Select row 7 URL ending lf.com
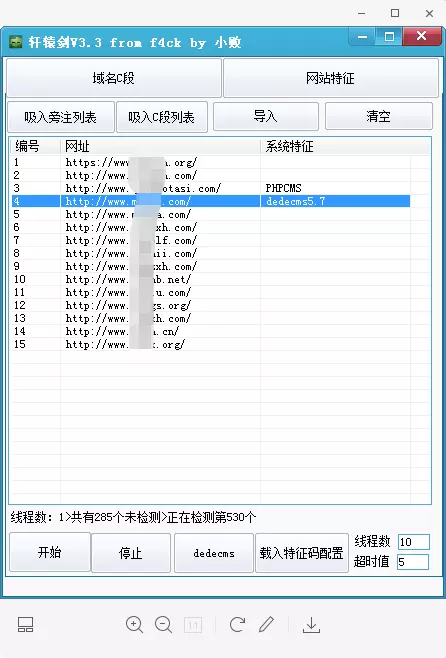This screenshot has height=658, width=446. pyautogui.click(x=131, y=240)
